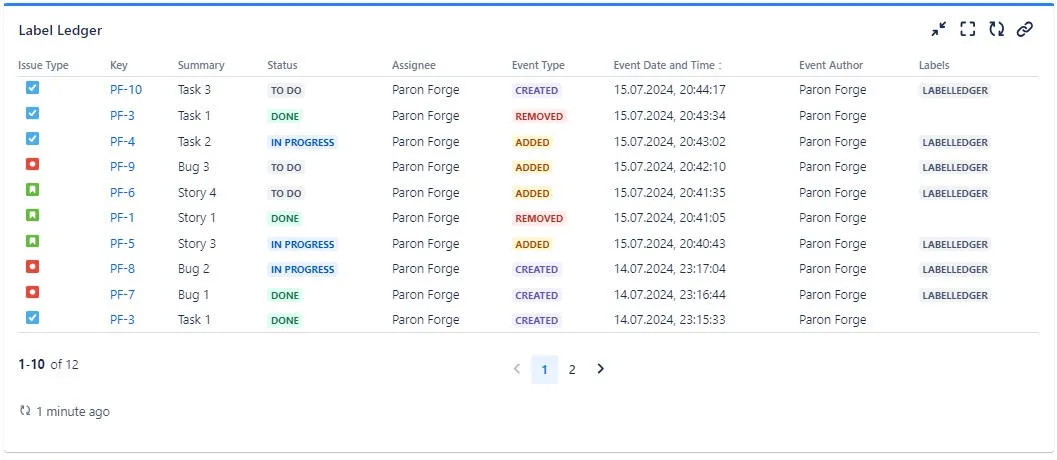
Task: Sort by Event Date and Time column
Action: (667, 65)
